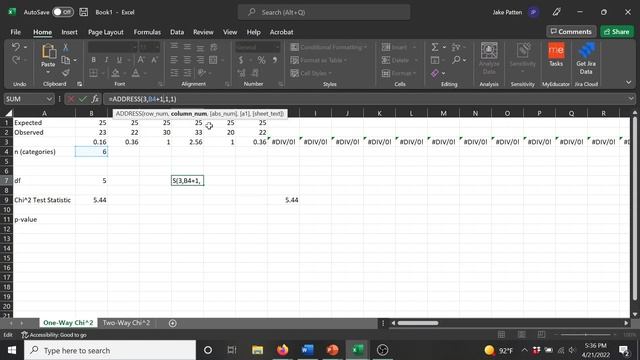640x360 pixels.
Task: Open Conditional Formatting dropdown
Action: coord(329,47)
